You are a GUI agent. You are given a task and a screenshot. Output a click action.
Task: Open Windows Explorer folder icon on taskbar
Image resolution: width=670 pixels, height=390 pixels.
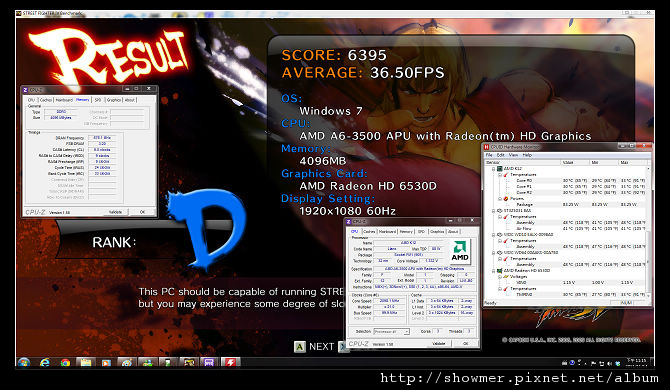(x=85, y=363)
